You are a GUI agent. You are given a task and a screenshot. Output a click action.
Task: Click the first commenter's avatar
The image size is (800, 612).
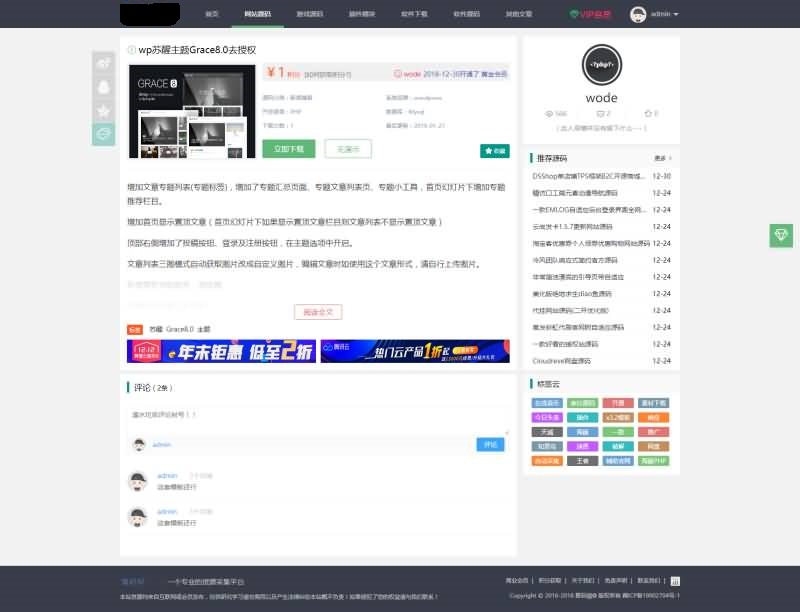[138, 481]
